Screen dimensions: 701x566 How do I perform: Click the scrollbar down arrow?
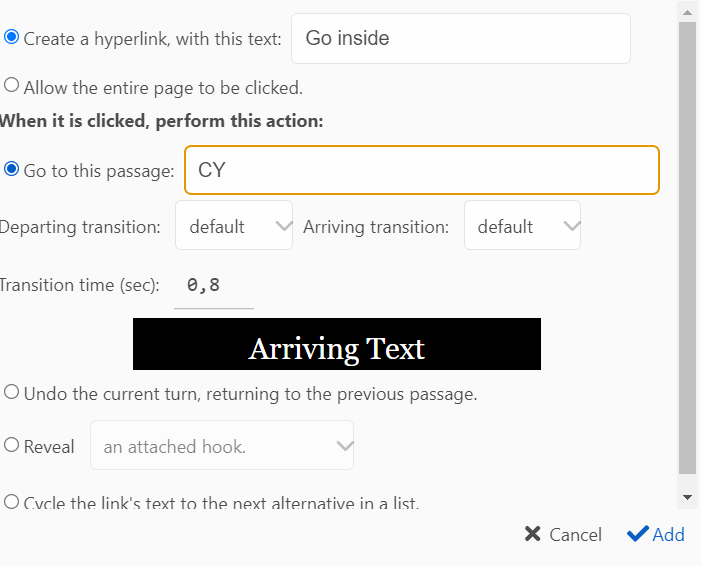pyautogui.click(x=687, y=497)
